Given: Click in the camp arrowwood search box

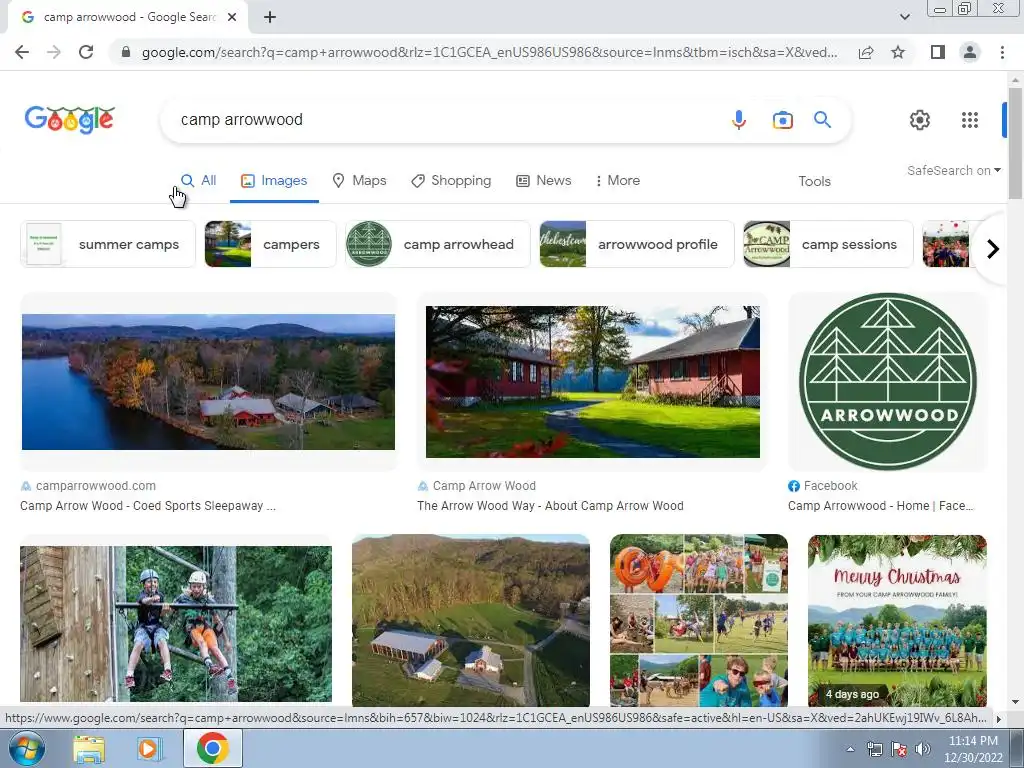Looking at the screenshot, I should coord(444,120).
